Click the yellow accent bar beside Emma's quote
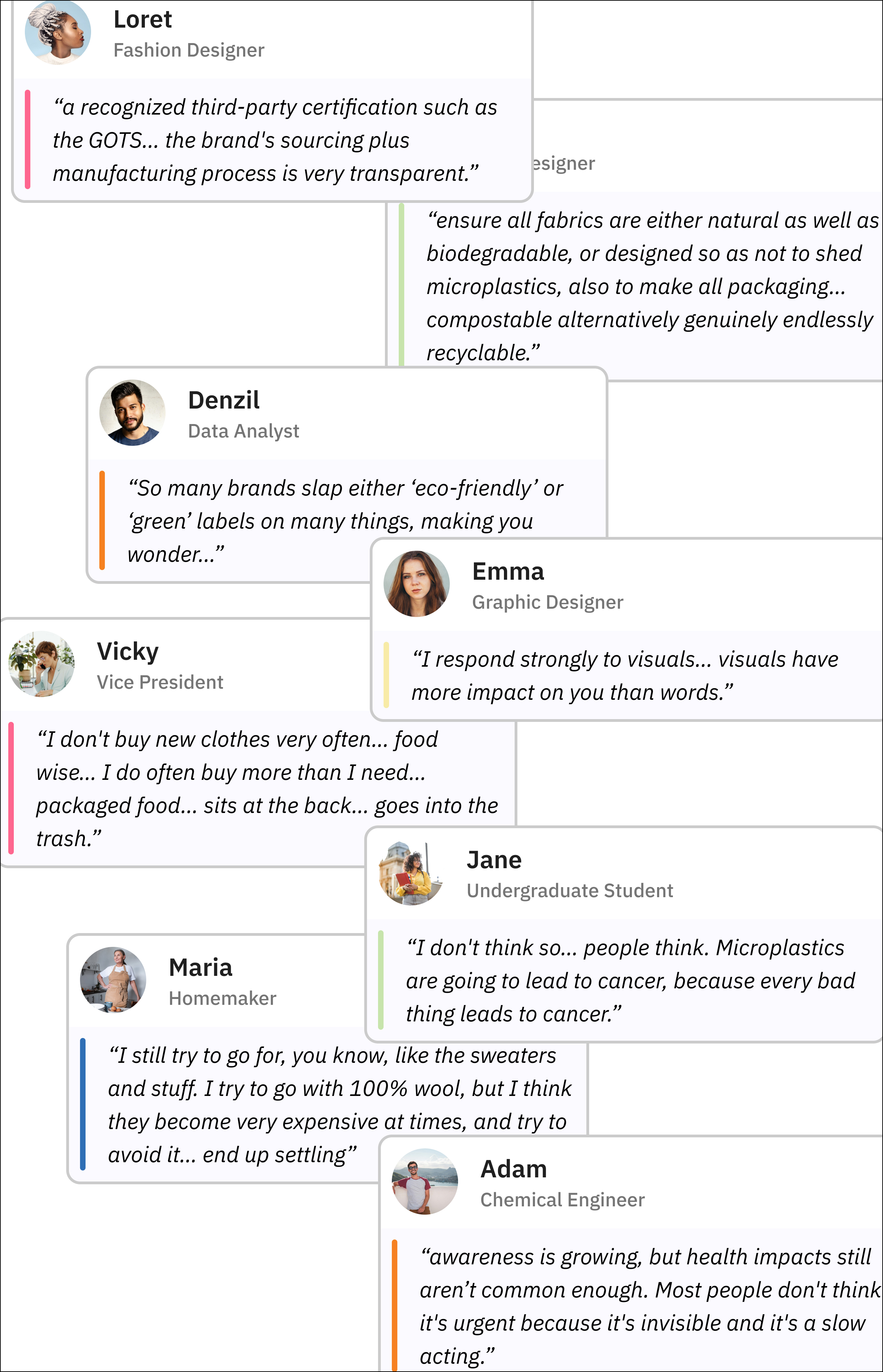The image size is (883, 1372). click(x=386, y=675)
